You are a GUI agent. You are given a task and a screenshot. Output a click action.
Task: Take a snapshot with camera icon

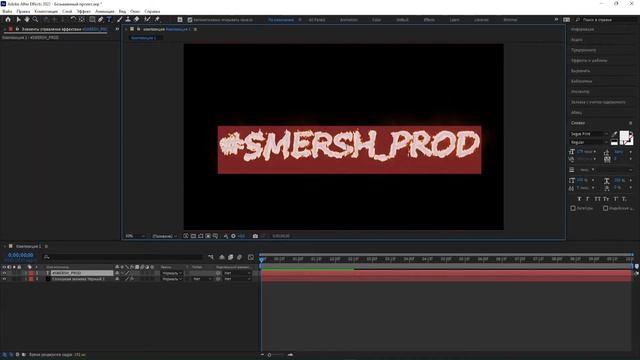click(x=255, y=236)
